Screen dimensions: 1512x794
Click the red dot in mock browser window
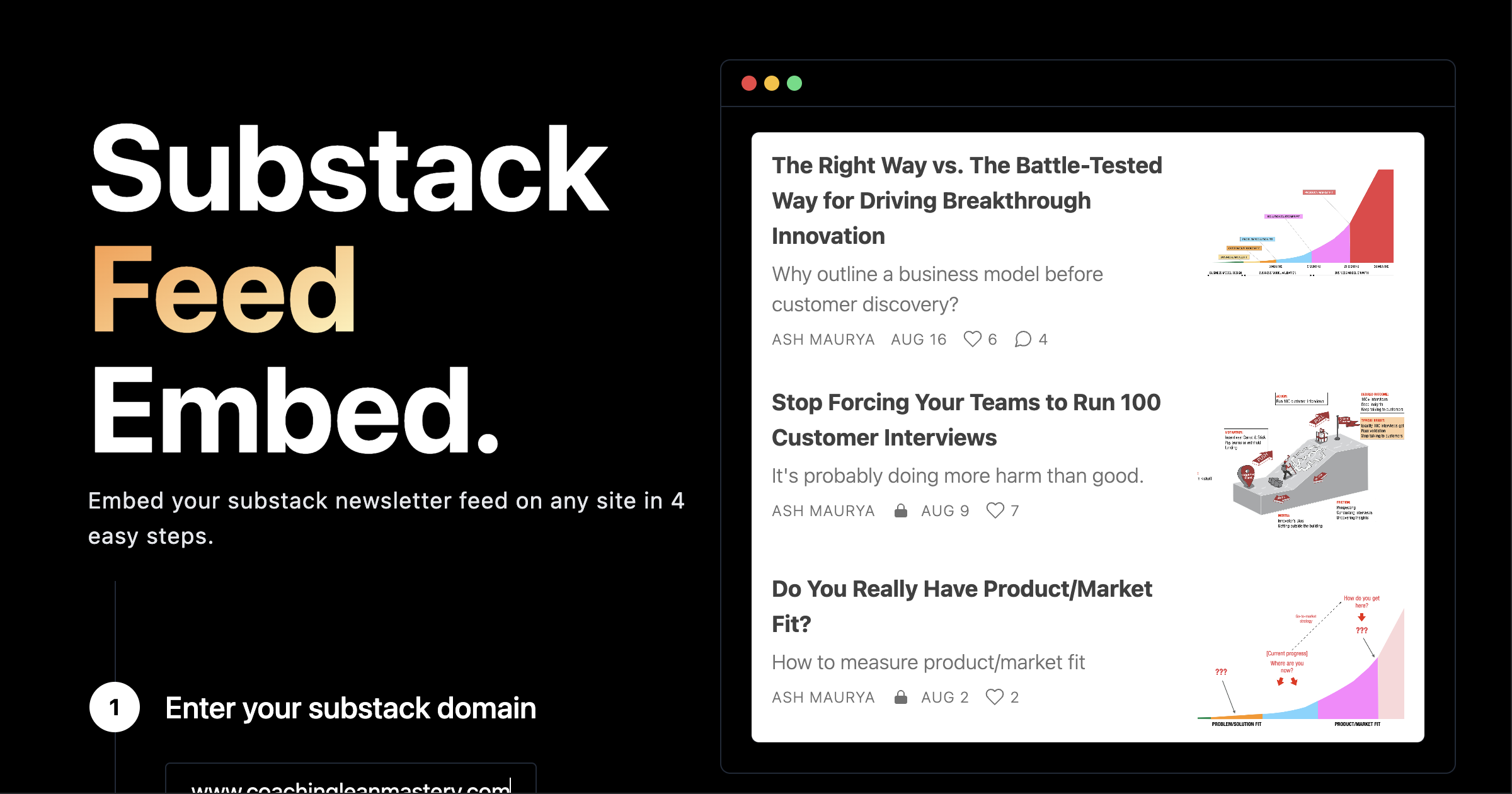click(749, 83)
